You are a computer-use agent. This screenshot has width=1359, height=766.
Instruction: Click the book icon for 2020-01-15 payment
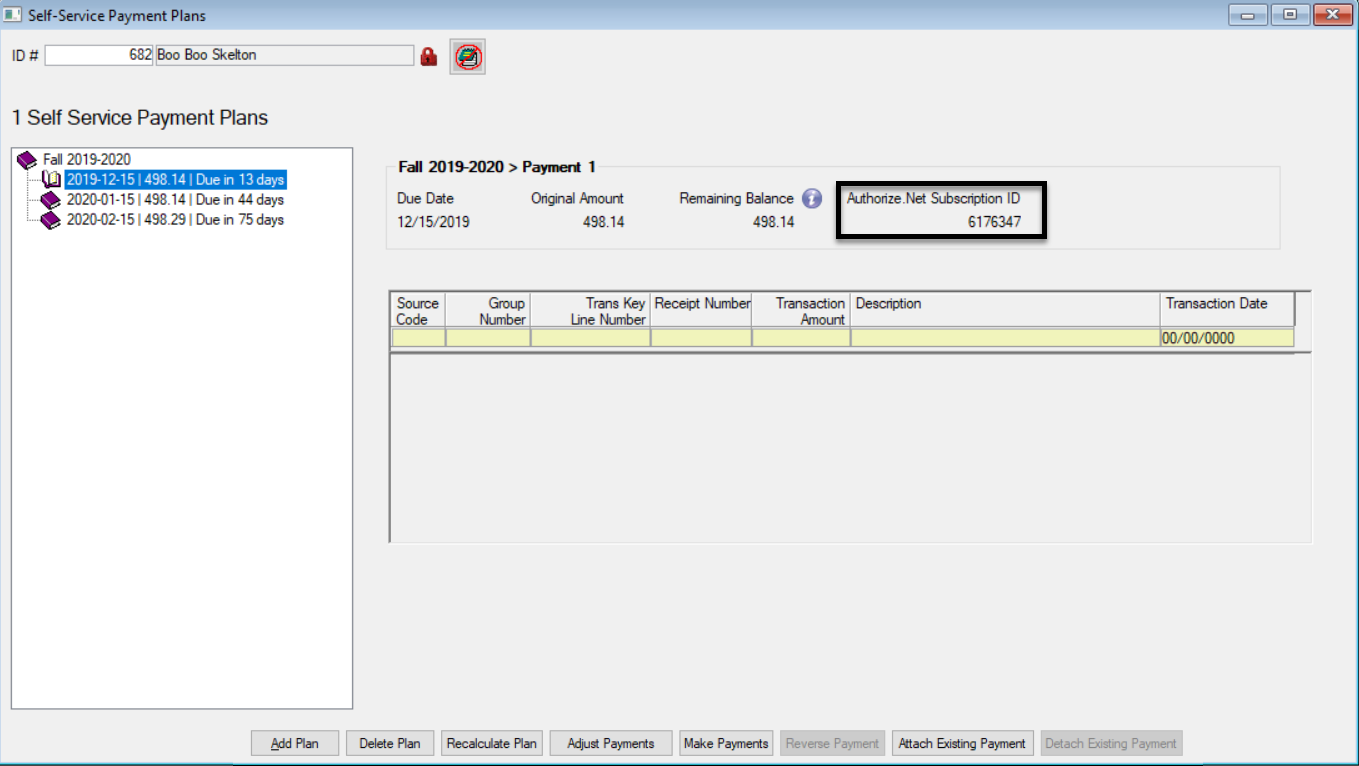coord(51,200)
